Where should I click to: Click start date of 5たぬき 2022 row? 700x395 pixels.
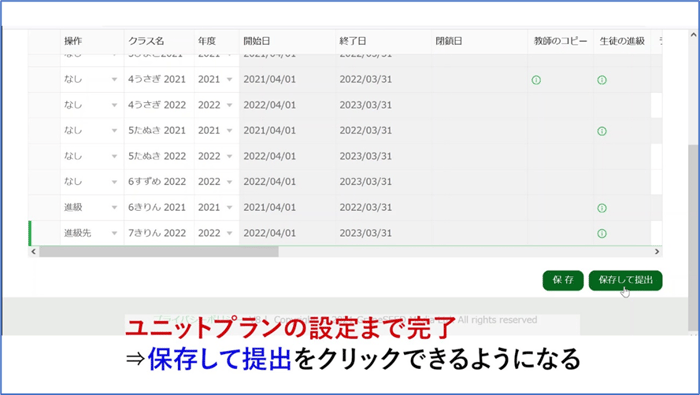(288, 156)
